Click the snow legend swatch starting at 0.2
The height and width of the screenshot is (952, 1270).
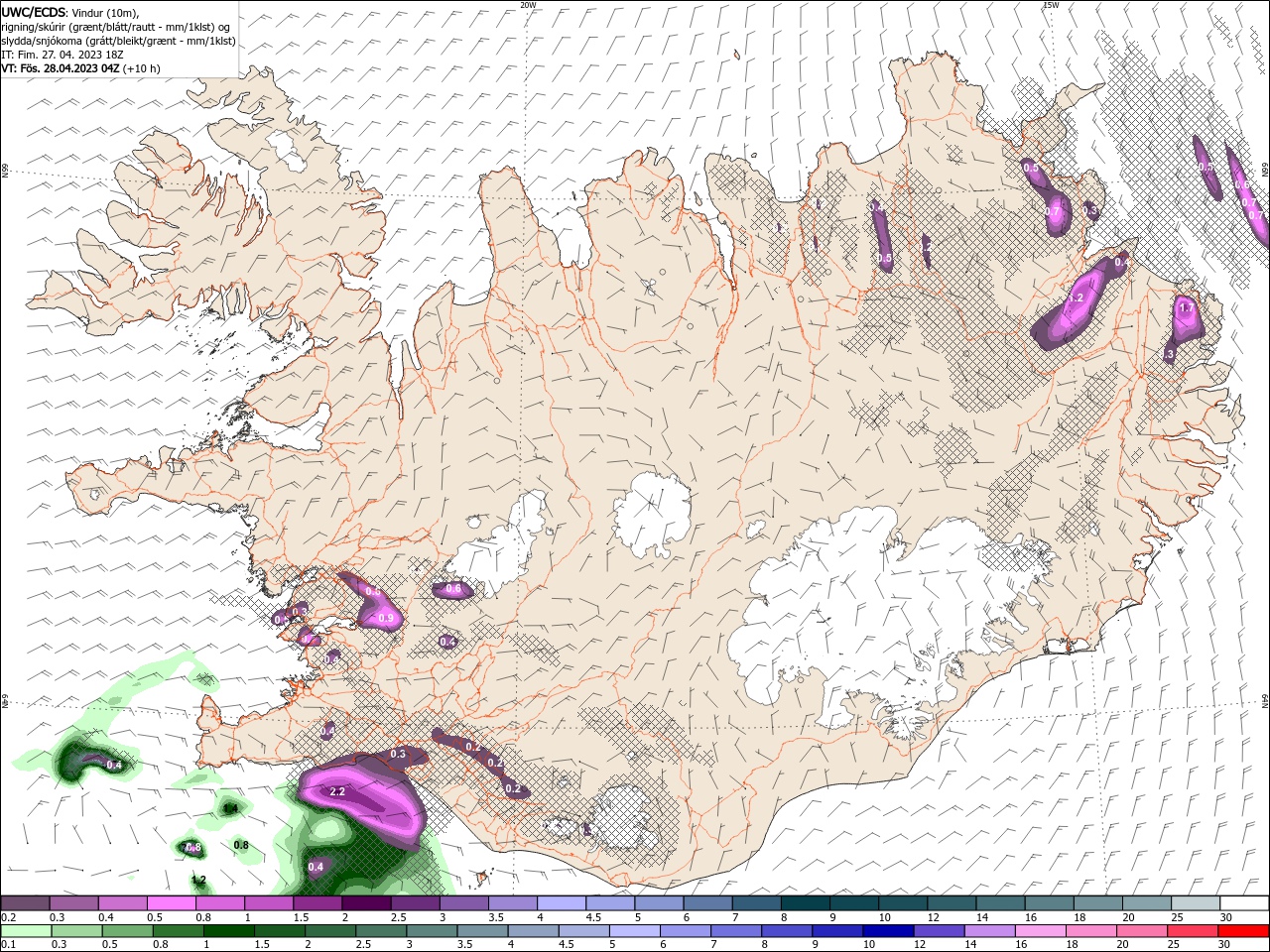click(25, 903)
